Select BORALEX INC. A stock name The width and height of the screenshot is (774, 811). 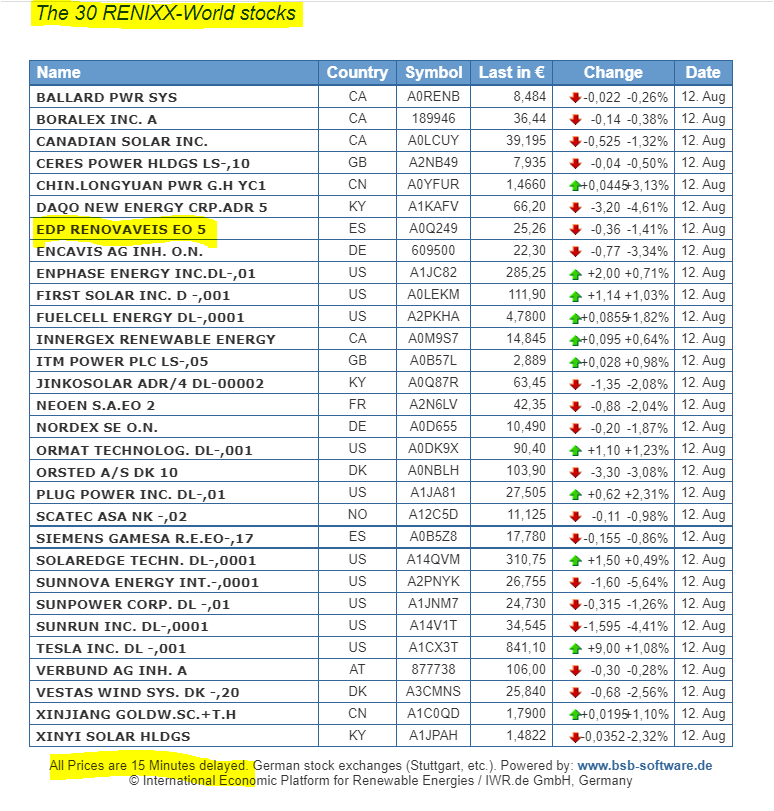coord(97,119)
